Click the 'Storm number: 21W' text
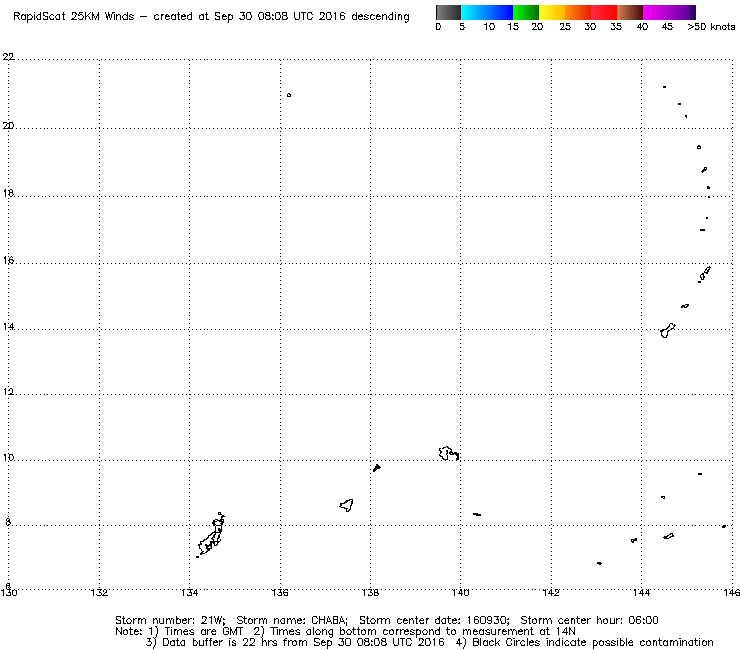This screenshot has height=650, width=740. [169, 620]
